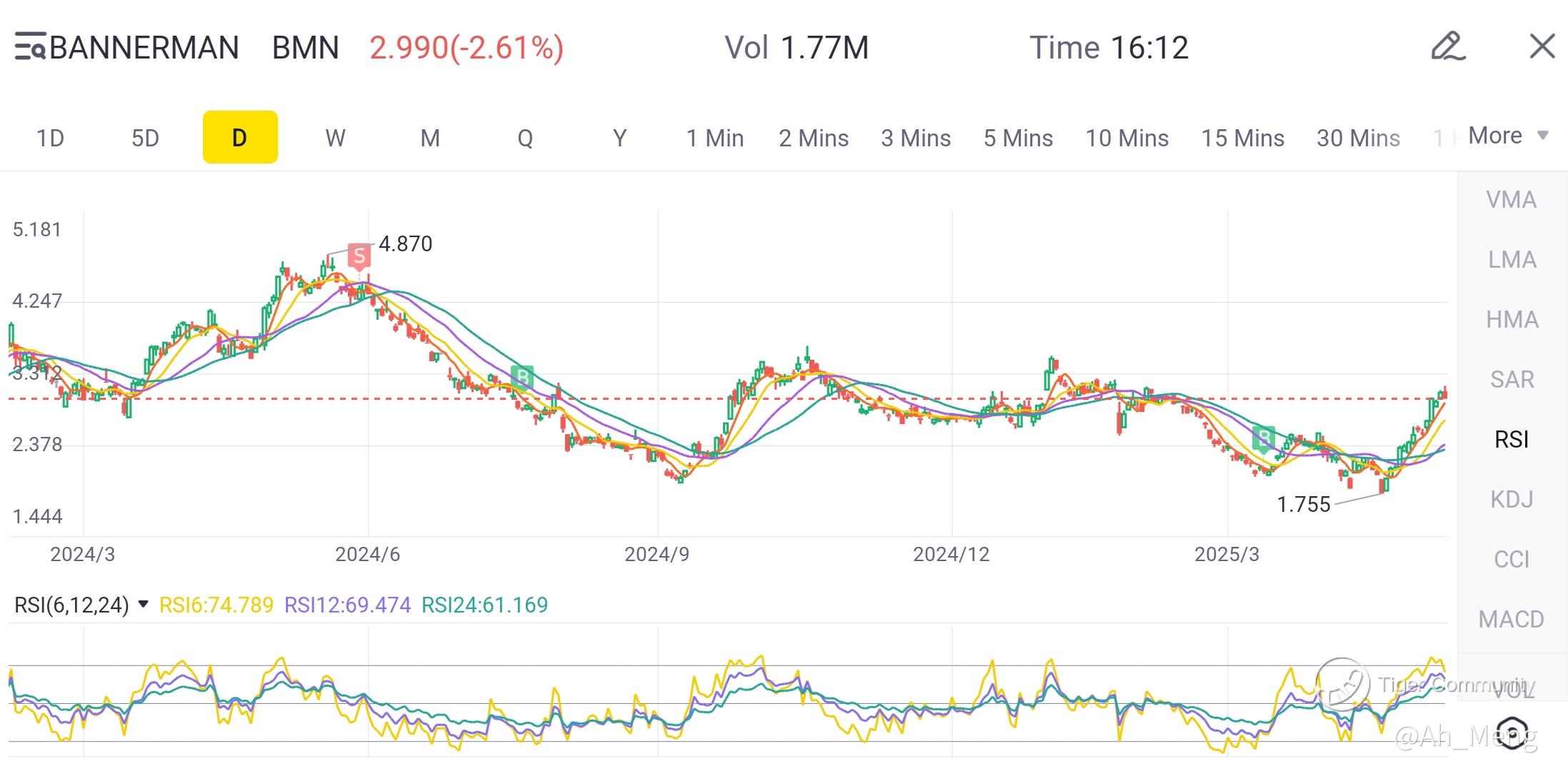Click the red S sell marker
This screenshot has height=771, width=1568.
point(359,256)
